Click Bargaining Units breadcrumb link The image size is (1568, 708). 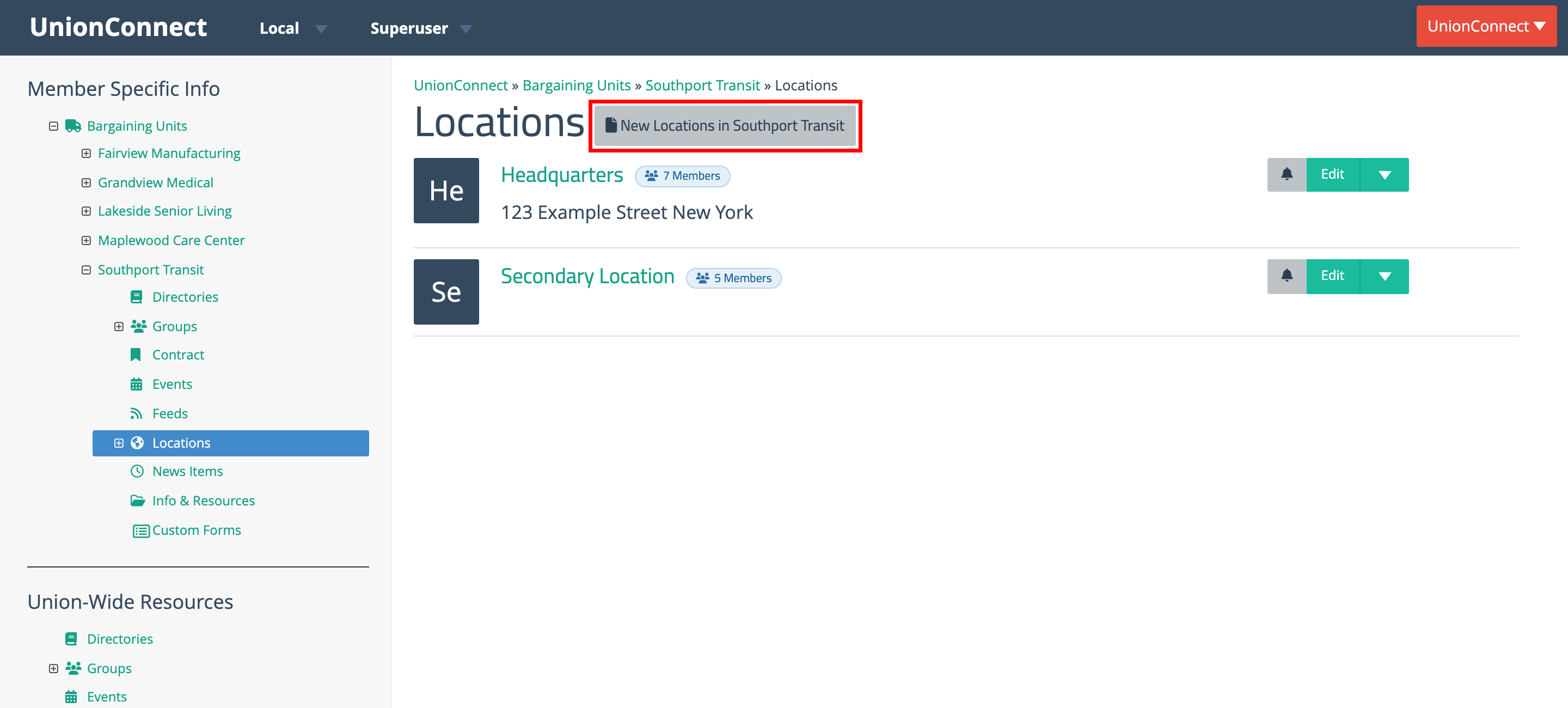click(577, 85)
